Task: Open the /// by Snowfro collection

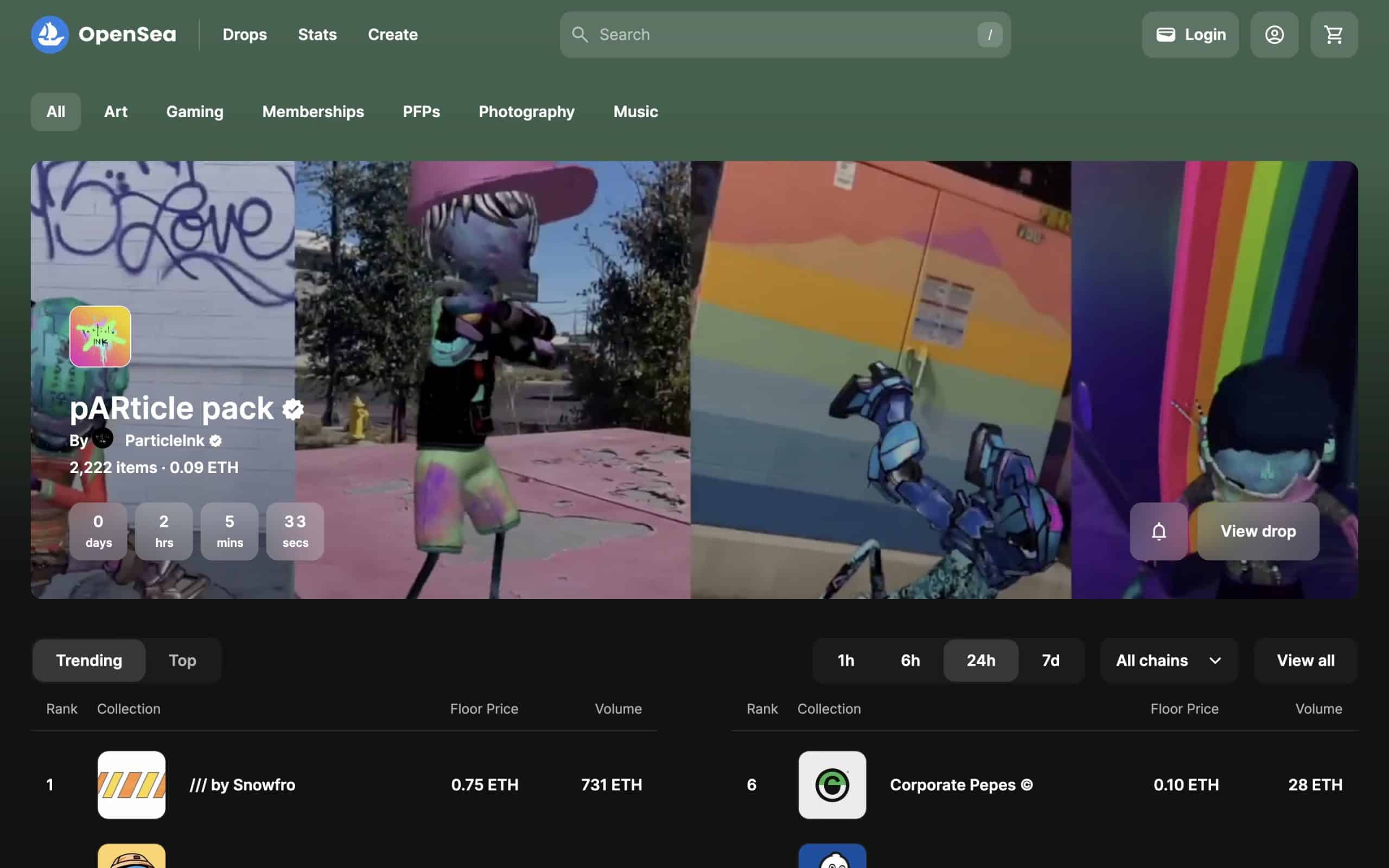Action: tap(242, 785)
